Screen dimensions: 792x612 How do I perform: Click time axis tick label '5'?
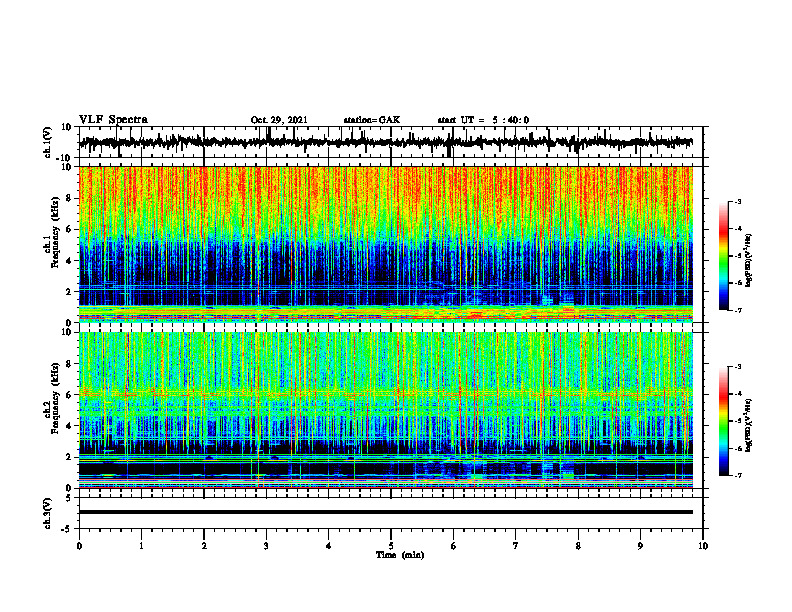391,546
